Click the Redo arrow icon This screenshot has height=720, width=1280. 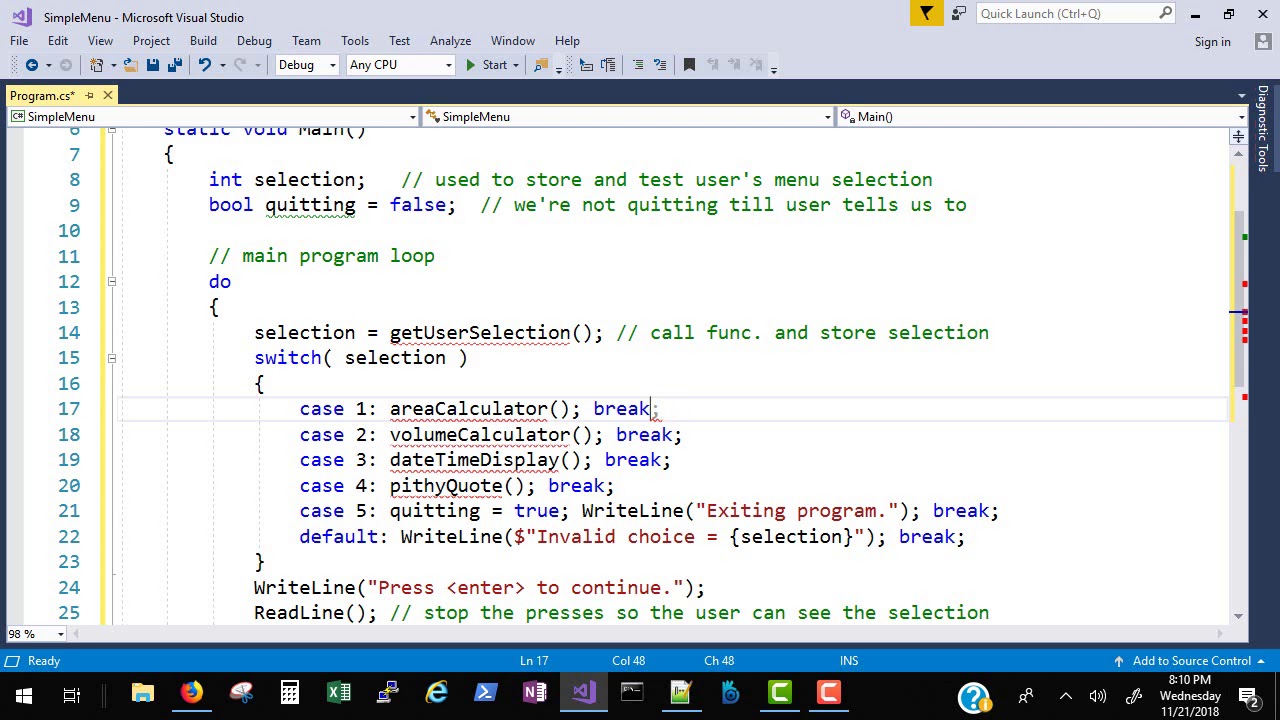coord(240,65)
